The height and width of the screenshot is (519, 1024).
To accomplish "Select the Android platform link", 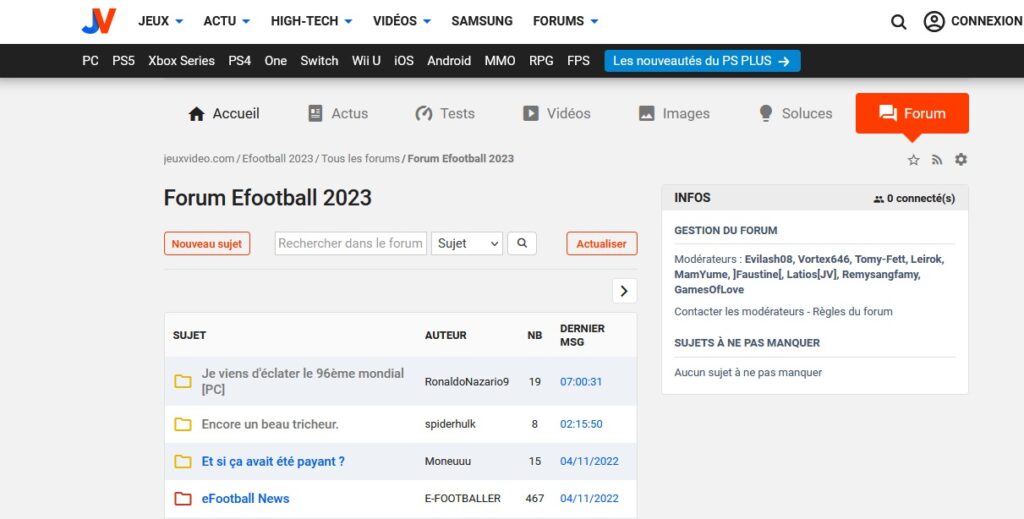I will [449, 61].
